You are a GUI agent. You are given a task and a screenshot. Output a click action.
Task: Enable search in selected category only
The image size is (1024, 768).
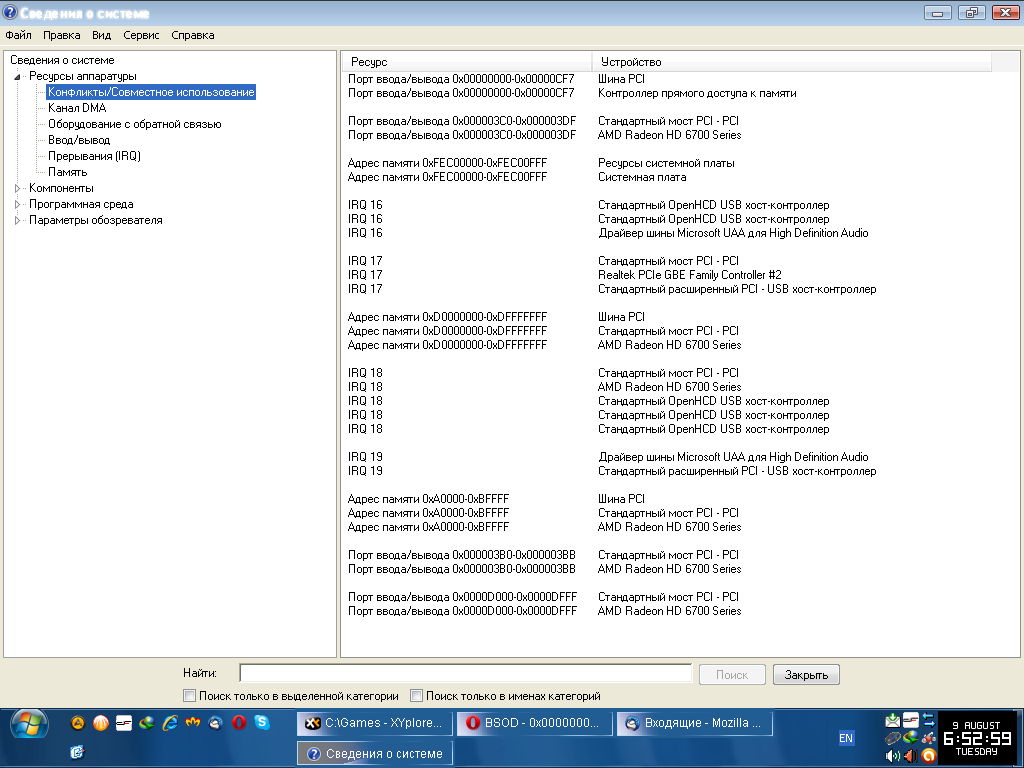tap(189, 696)
